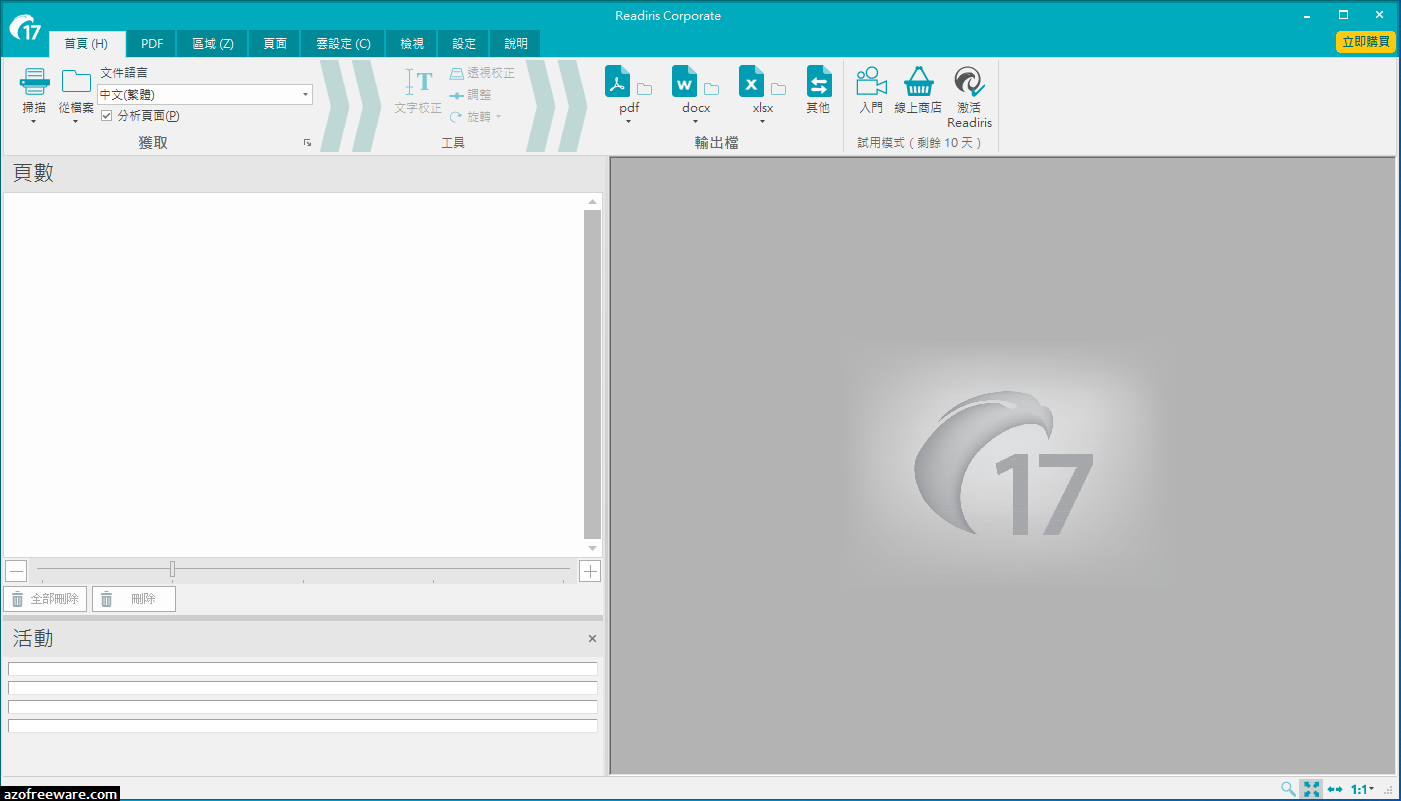
Task: Open the folder icon beside docx output
Action: (x=711, y=89)
